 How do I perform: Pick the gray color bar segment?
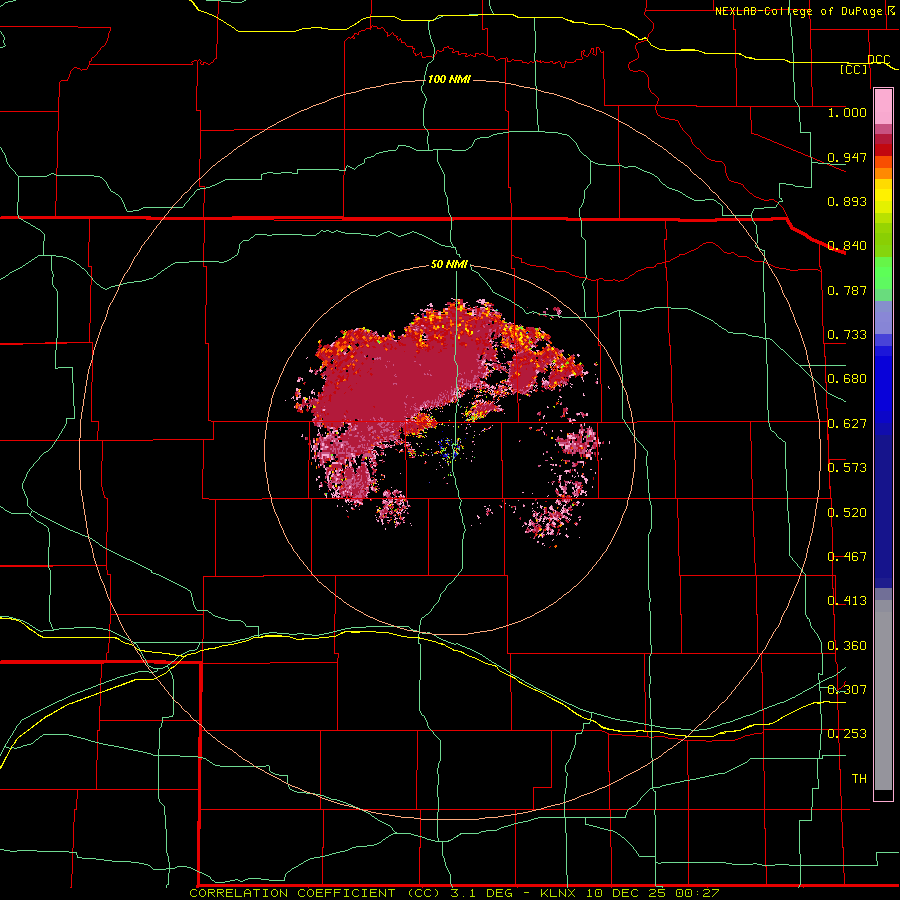pos(883,700)
